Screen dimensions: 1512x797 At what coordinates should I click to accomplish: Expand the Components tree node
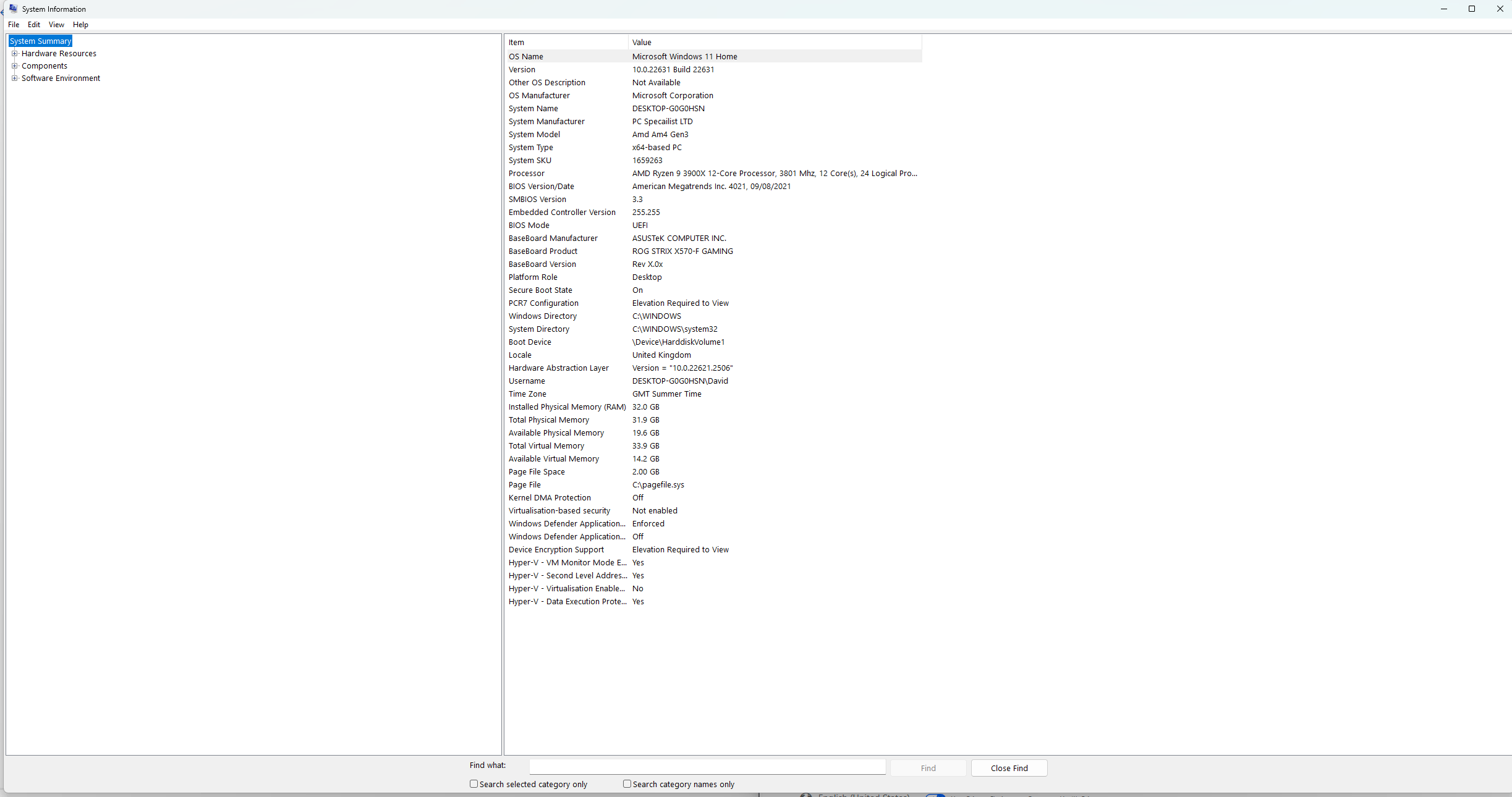tap(15, 65)
